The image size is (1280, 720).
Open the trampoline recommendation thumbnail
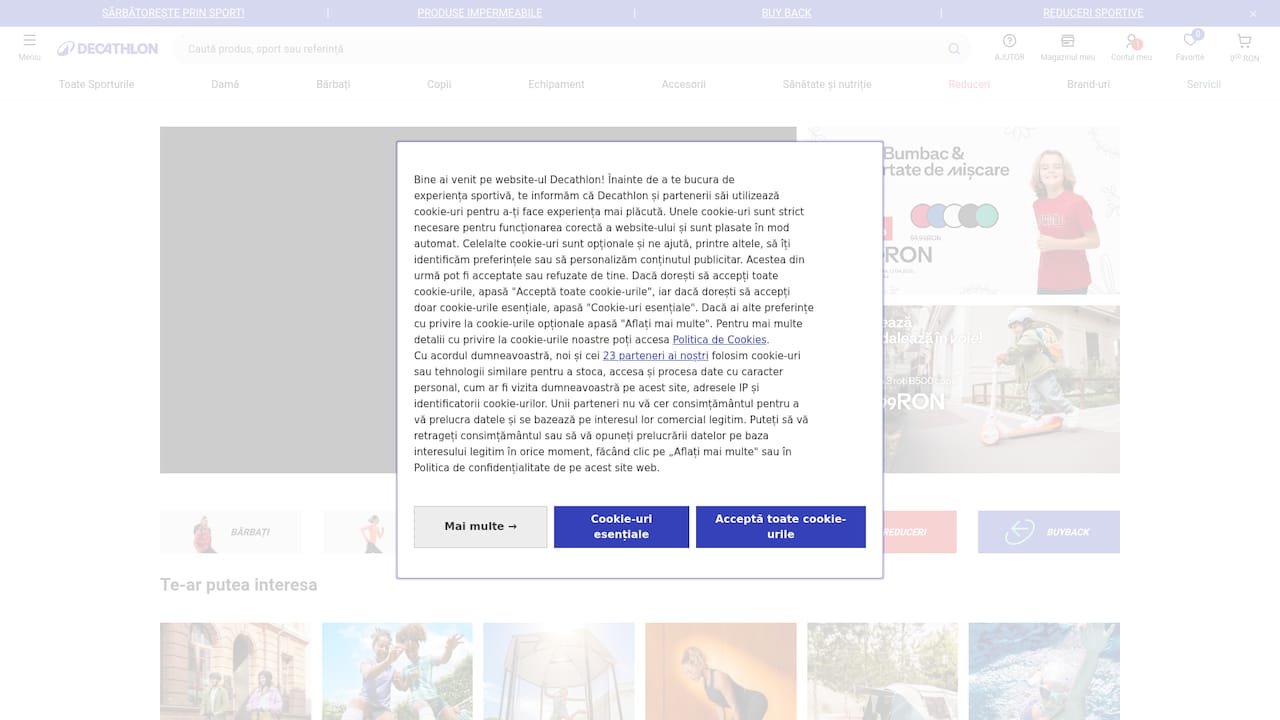pos(559,671)
